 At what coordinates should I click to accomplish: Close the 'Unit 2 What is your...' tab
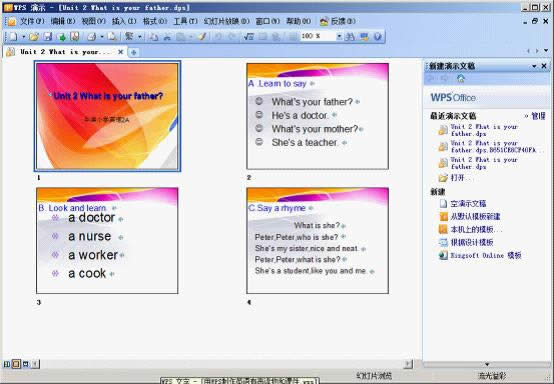120,52
